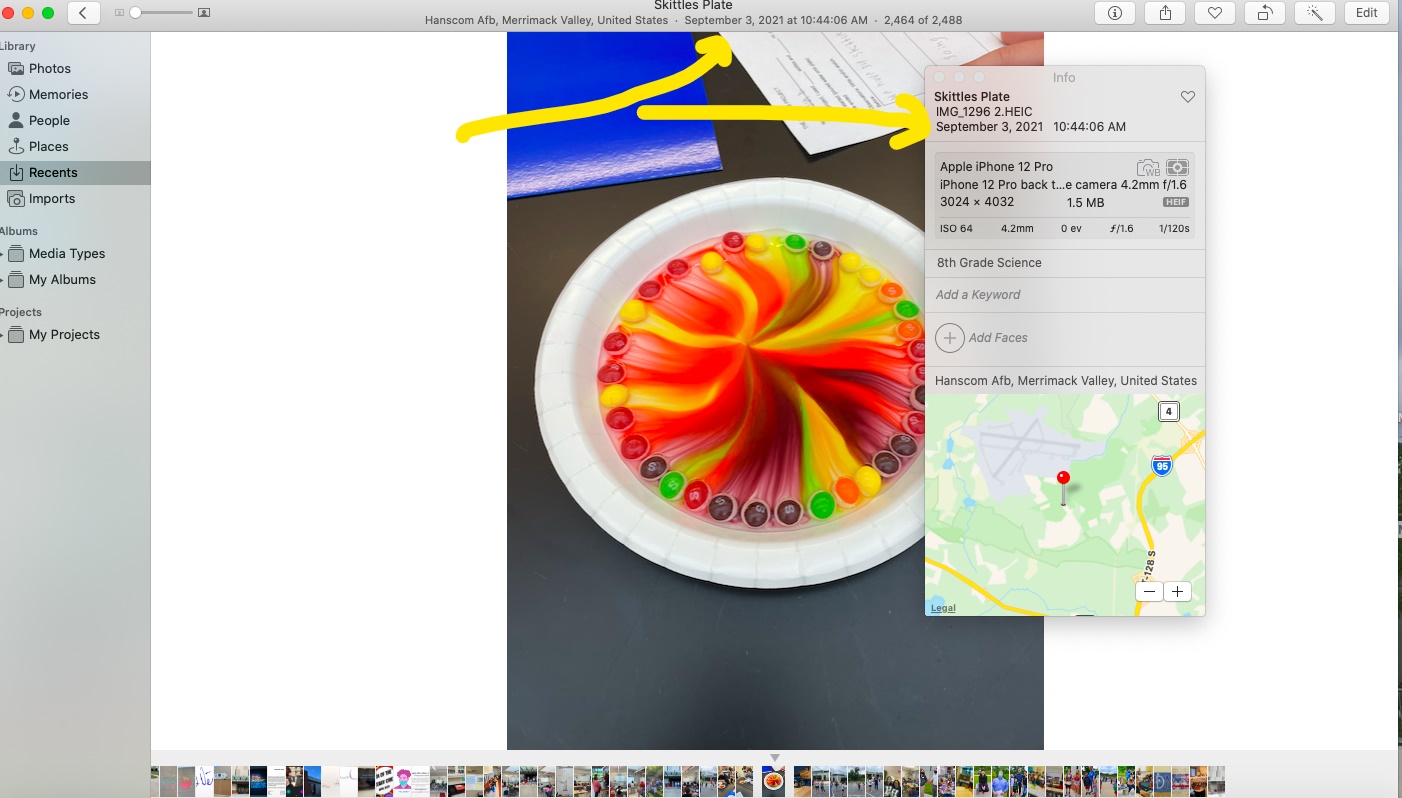1402x798 pixels.
Task: Click the Add Faces plus circle
Action: (950, 338)
